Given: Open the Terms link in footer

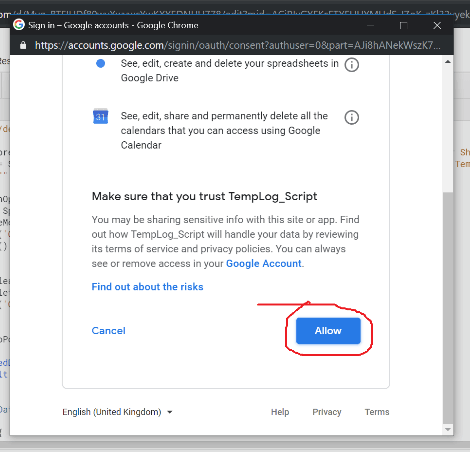Looking at the screenshot, I should point(377,412).
